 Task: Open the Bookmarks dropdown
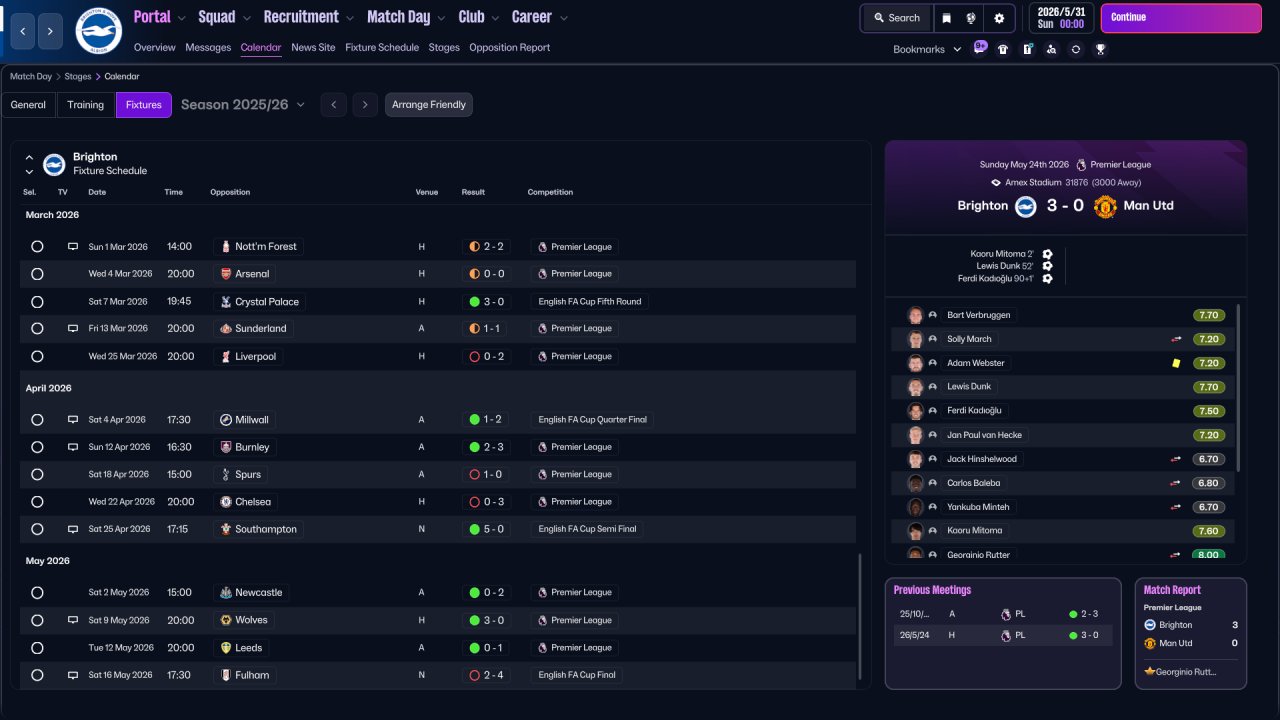(x=927, y=49)
